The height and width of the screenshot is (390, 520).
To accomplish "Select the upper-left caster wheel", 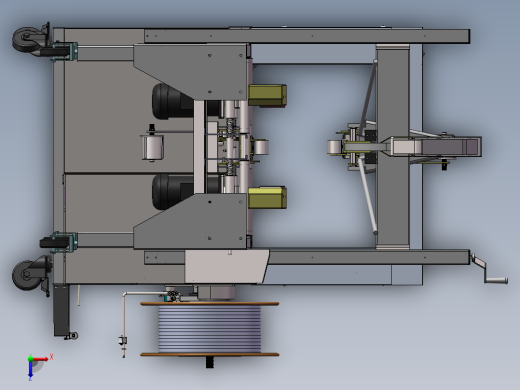I will pos(28,40).
